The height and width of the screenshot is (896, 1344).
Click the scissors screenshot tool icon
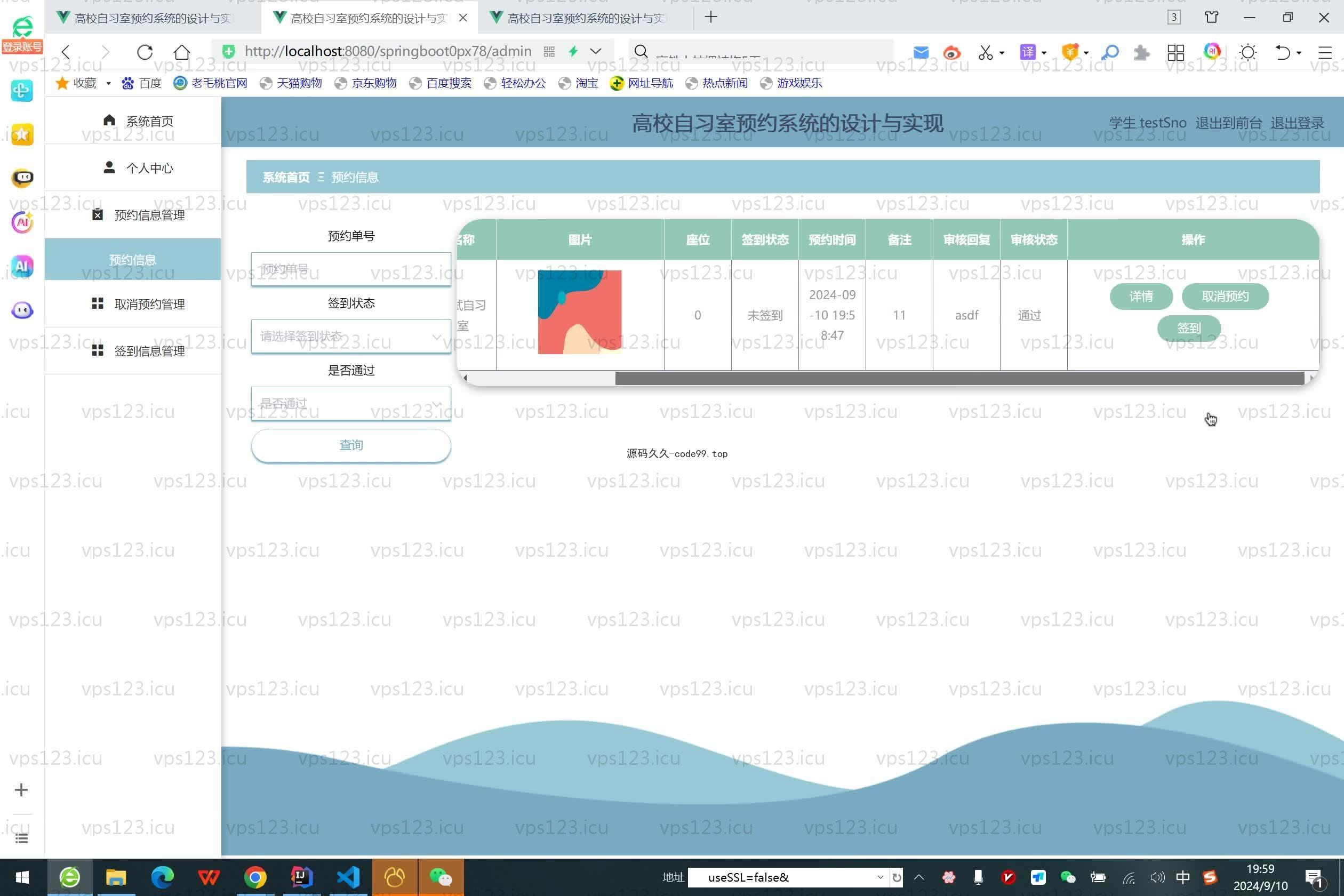(985, 53)
